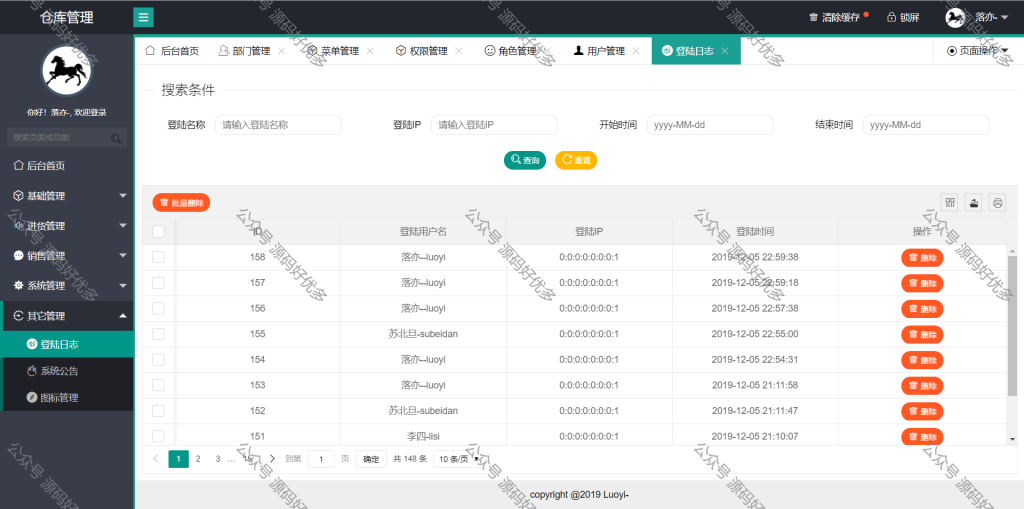Click the 锁屏 lock screen icon

pyautogui.click(x=891, y=18)
